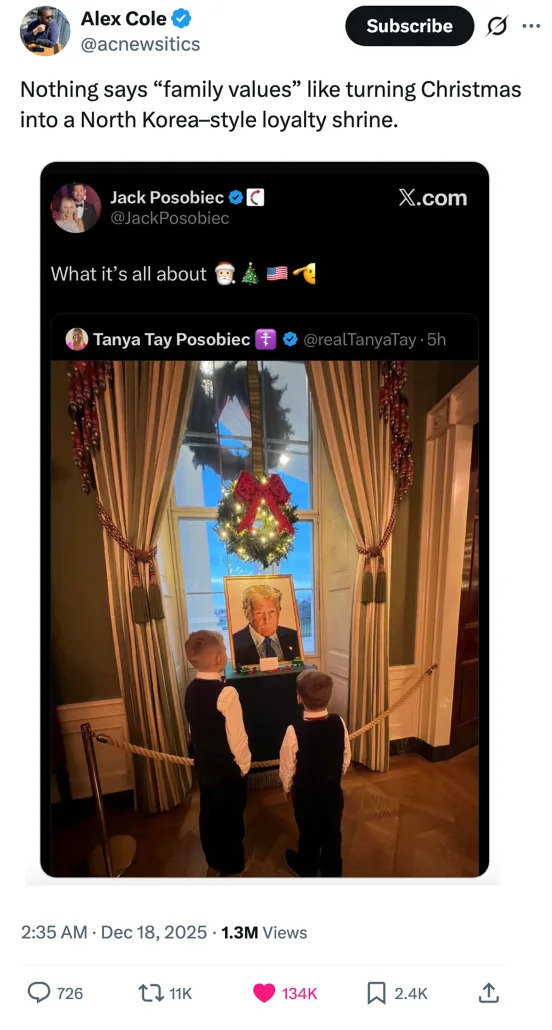Click Alex Cole's blue verified badge
The width and height of the screenshot is (552, 1030).
(x=182, y=20)
